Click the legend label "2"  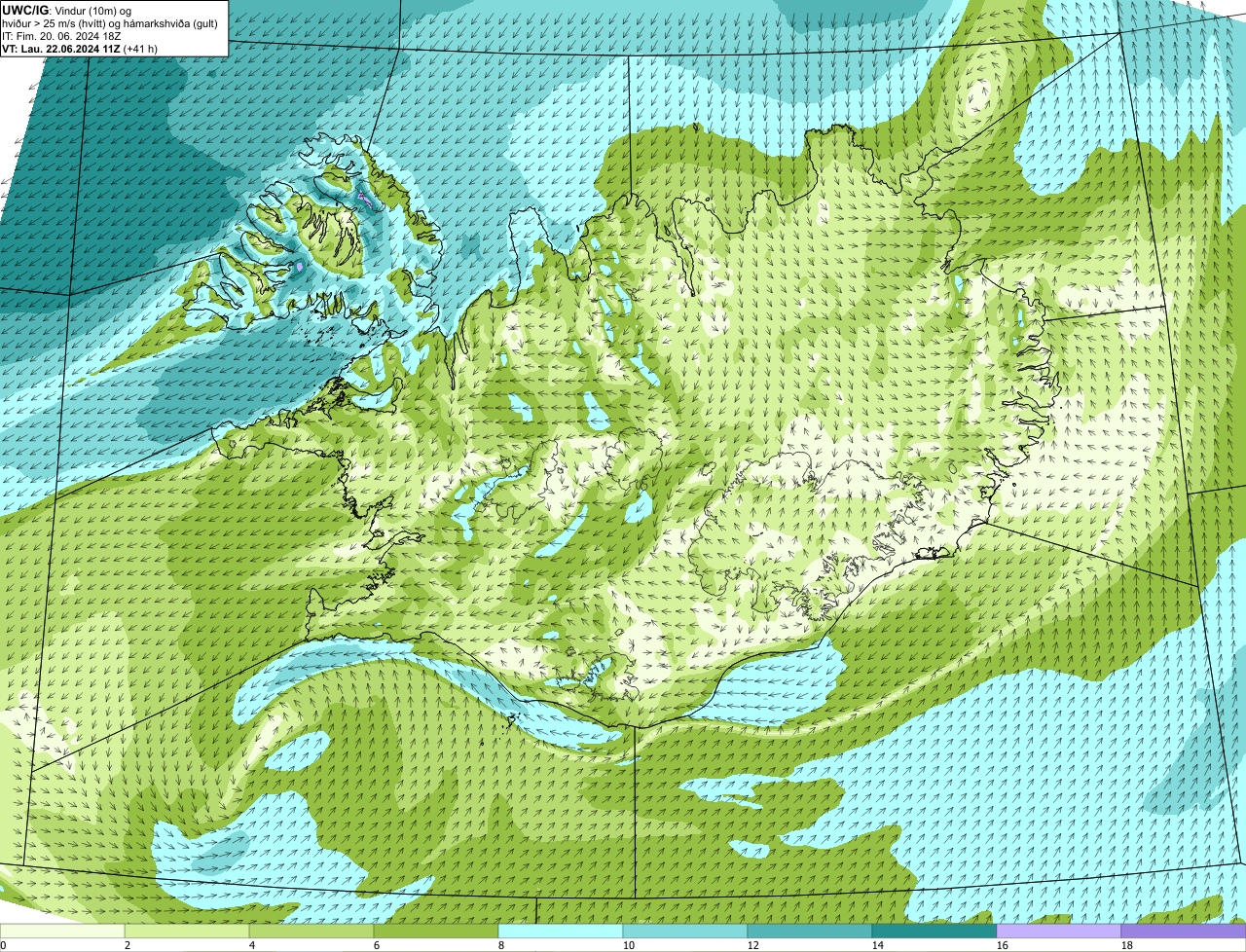point(128,945)
